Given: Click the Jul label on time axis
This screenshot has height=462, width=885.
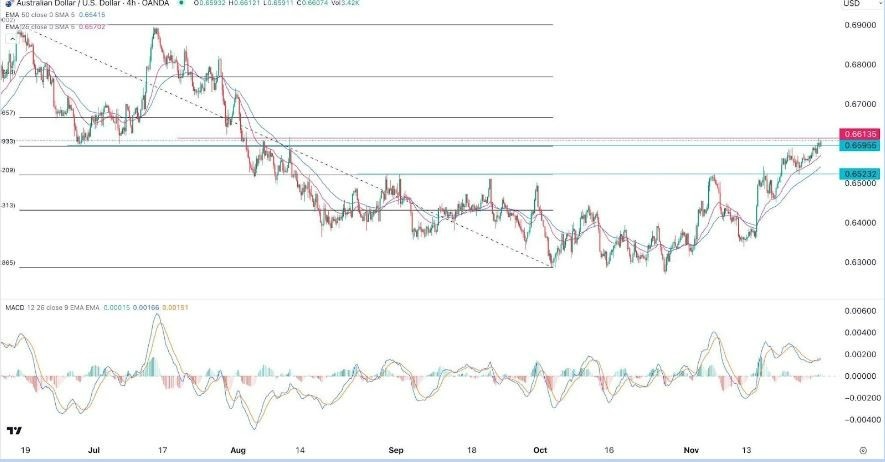Looking at the screenshot, I should pyautogui.click(x=94, y=450).
